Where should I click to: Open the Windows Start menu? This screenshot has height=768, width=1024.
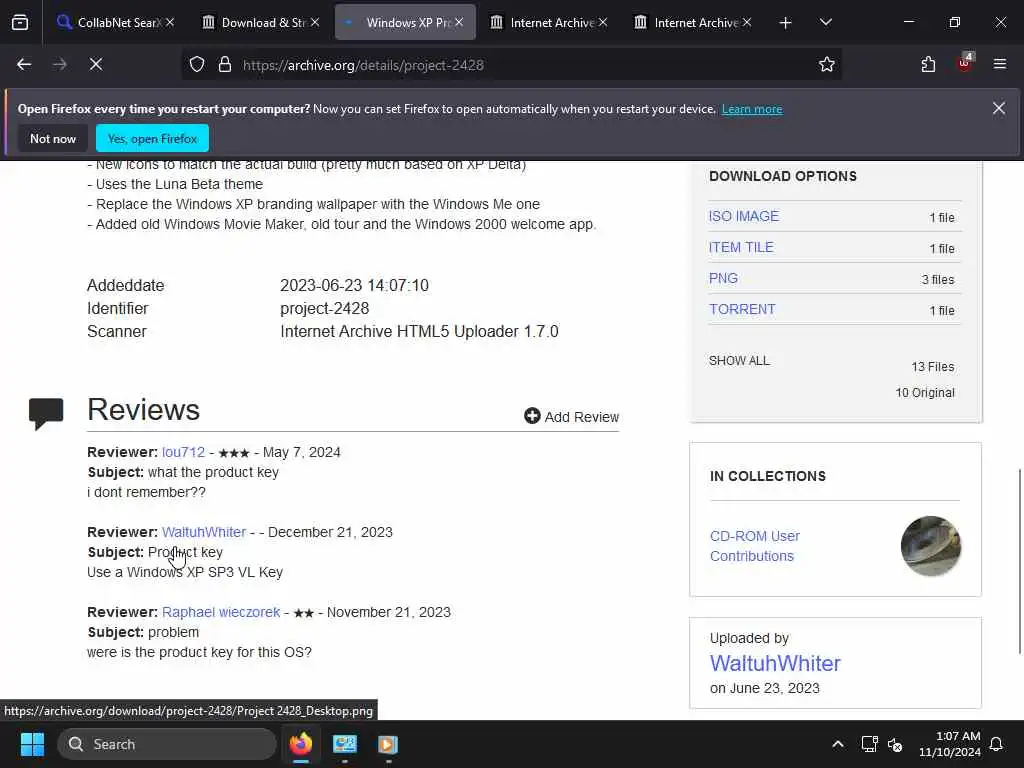[x=32, y=744]
